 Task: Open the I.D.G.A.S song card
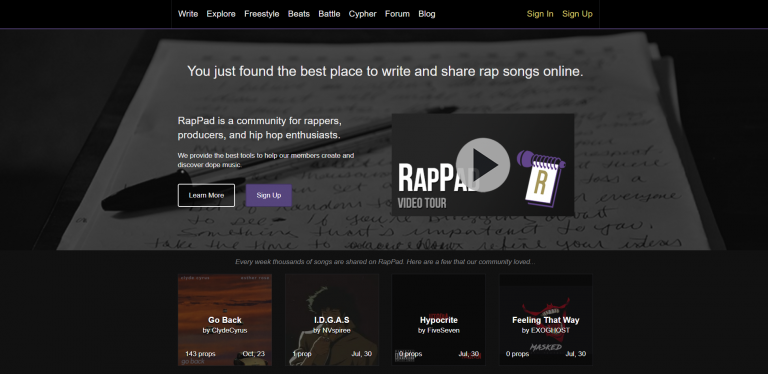tap(332, 320)
